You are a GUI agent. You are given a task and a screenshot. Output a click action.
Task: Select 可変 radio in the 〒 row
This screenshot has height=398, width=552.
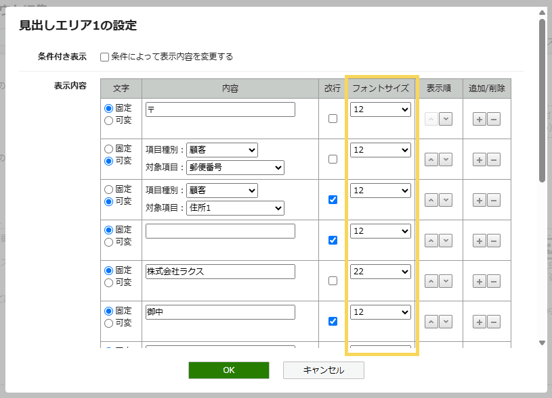point(108,121)
